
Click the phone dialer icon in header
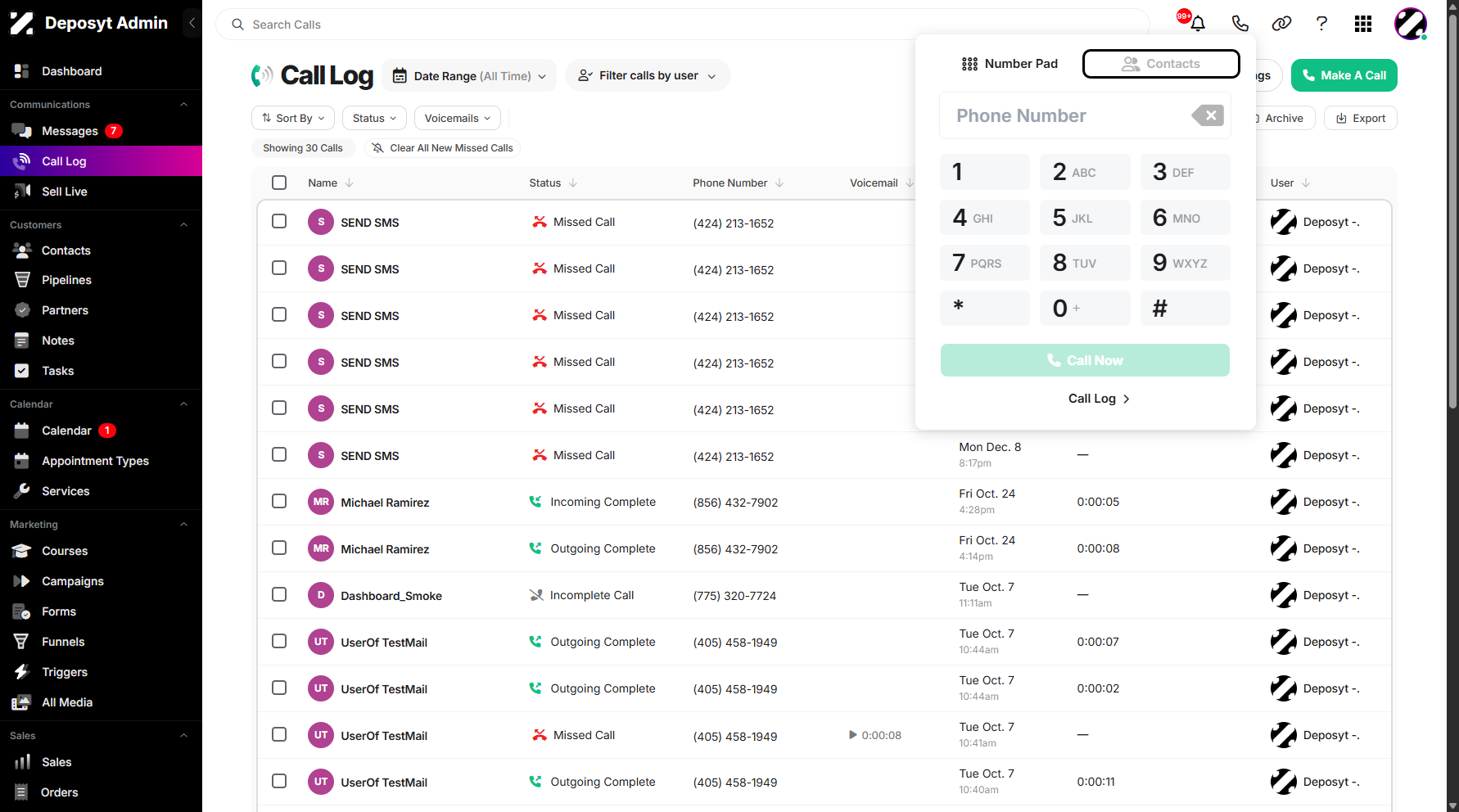click(x=1240, y=24)
